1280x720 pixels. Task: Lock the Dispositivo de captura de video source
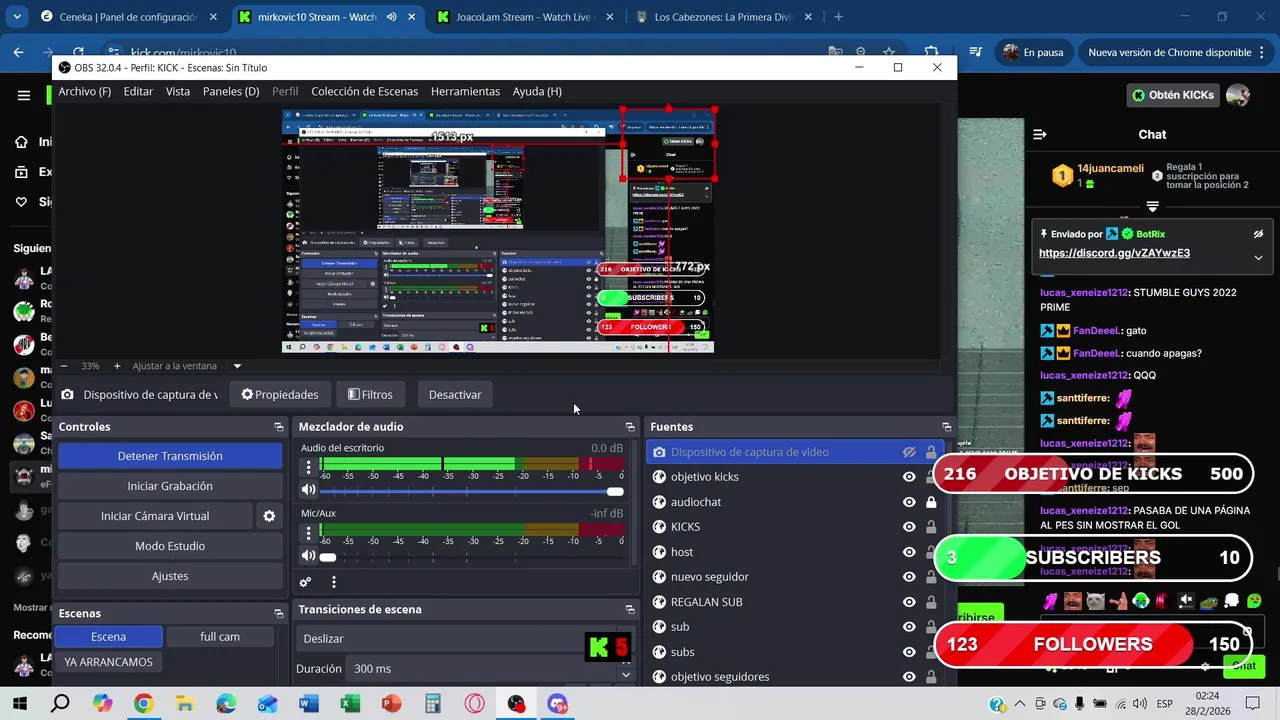coord(931,452)
